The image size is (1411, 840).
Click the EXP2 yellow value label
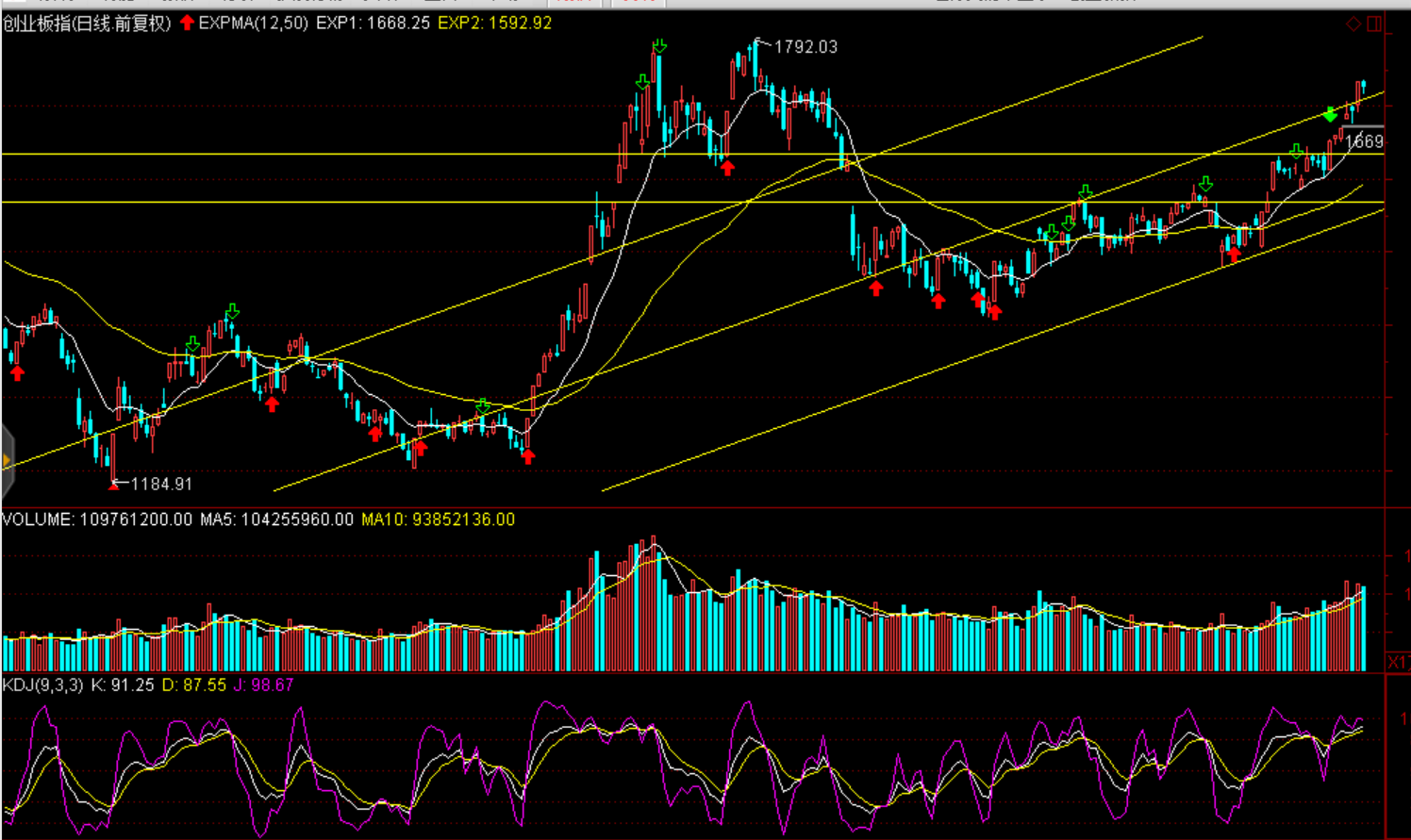point(494,23)
